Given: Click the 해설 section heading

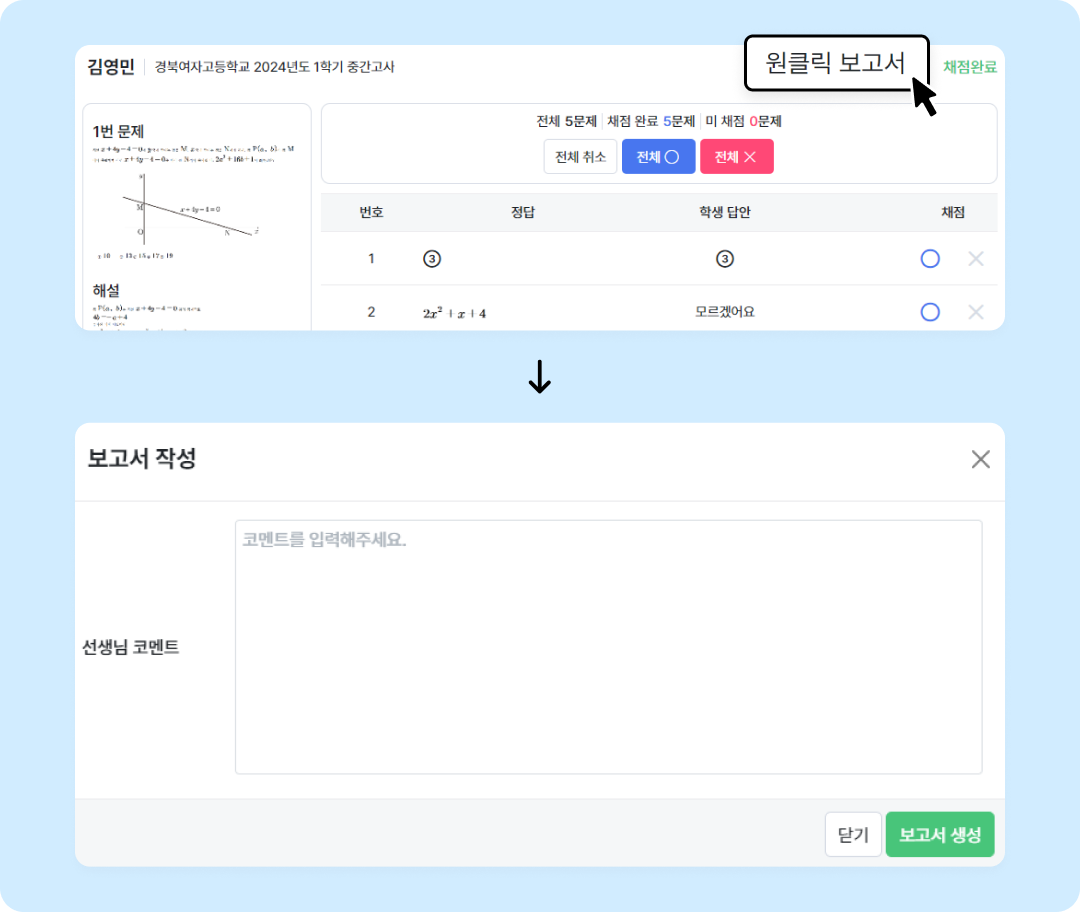Looking at the screenshot, I should point(106,290).
